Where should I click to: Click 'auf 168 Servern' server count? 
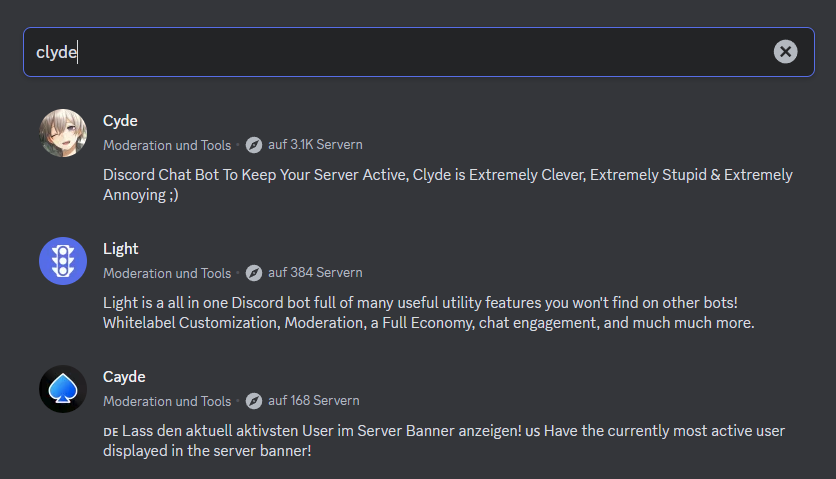(x=313, y=401)
